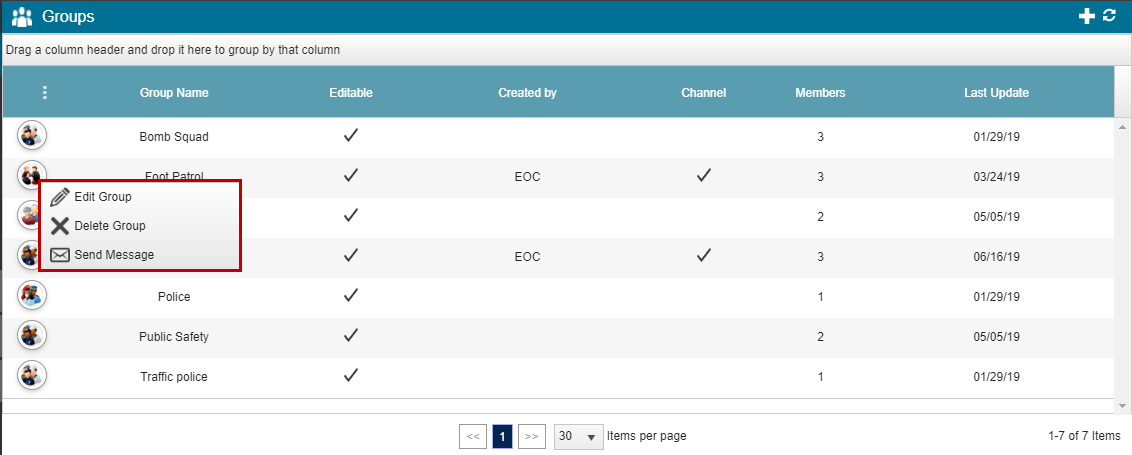Click the Public Safety group name
Image resolution: width=1132 pixels, height=455 pixels.
coord(174,337)
